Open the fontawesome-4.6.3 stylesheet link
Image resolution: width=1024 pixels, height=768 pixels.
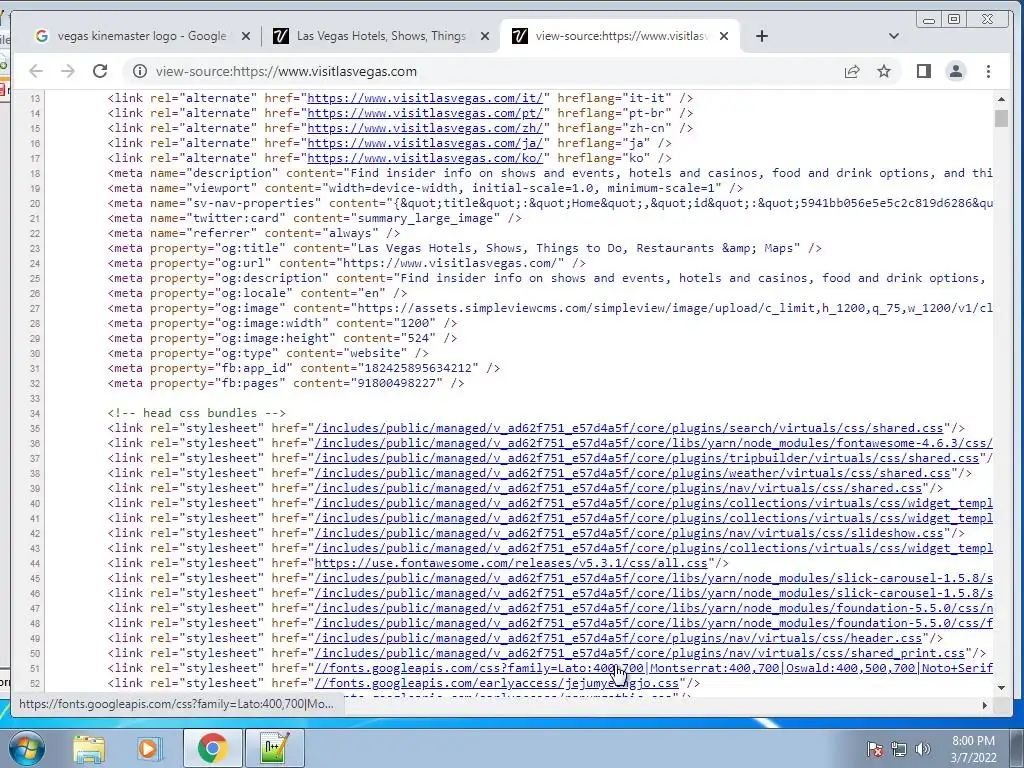point(654,443)
